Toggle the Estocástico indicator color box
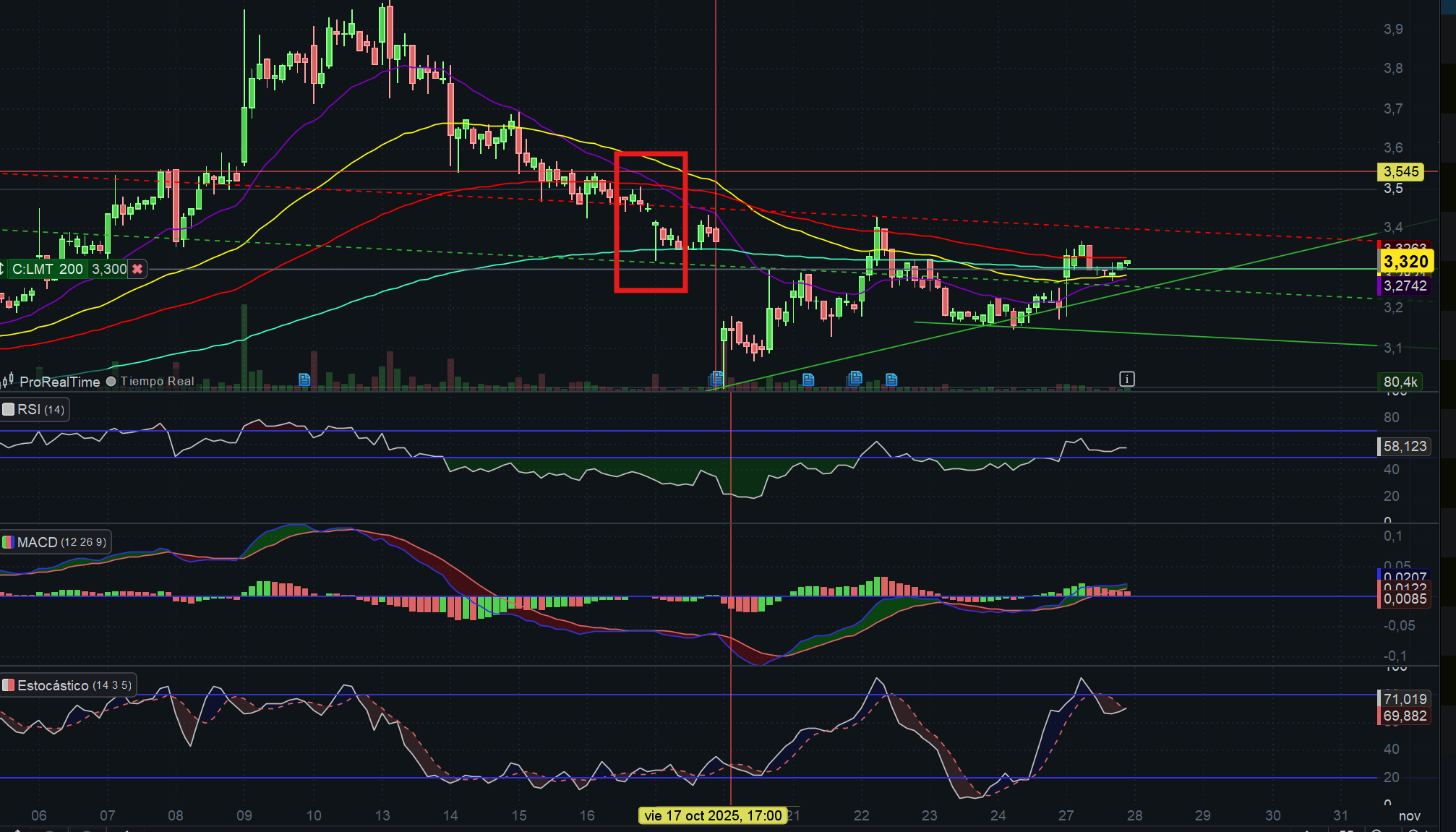This screenshot has height=832, width=1456. coord(9,685)
